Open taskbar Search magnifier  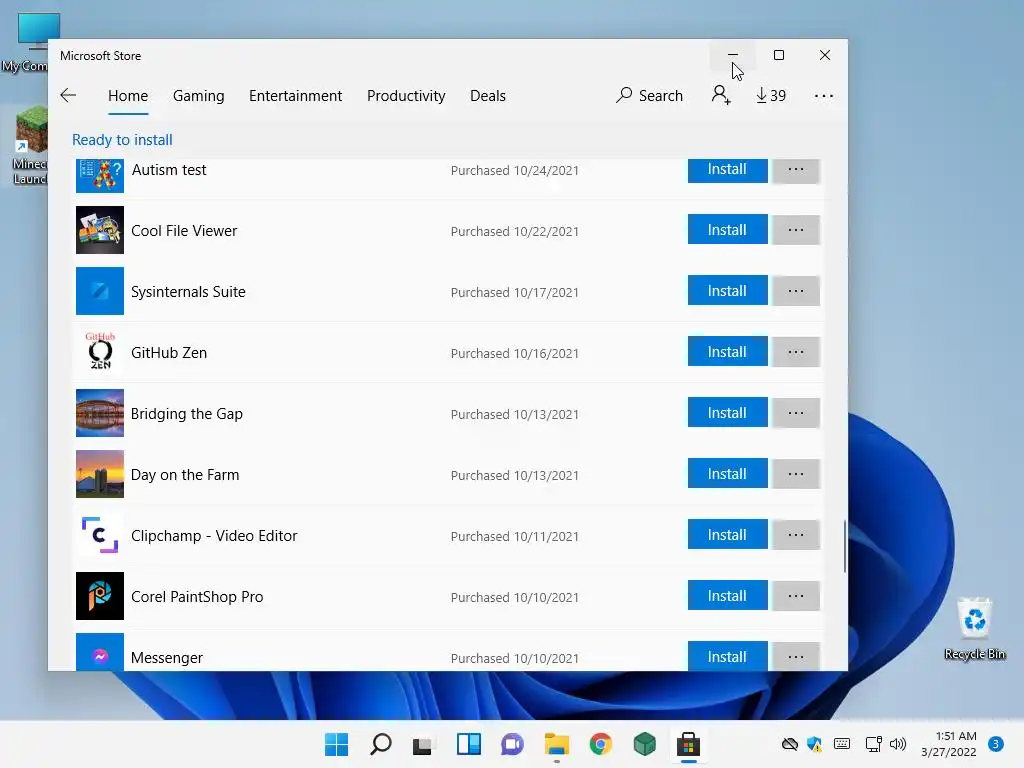click(381, 744)
